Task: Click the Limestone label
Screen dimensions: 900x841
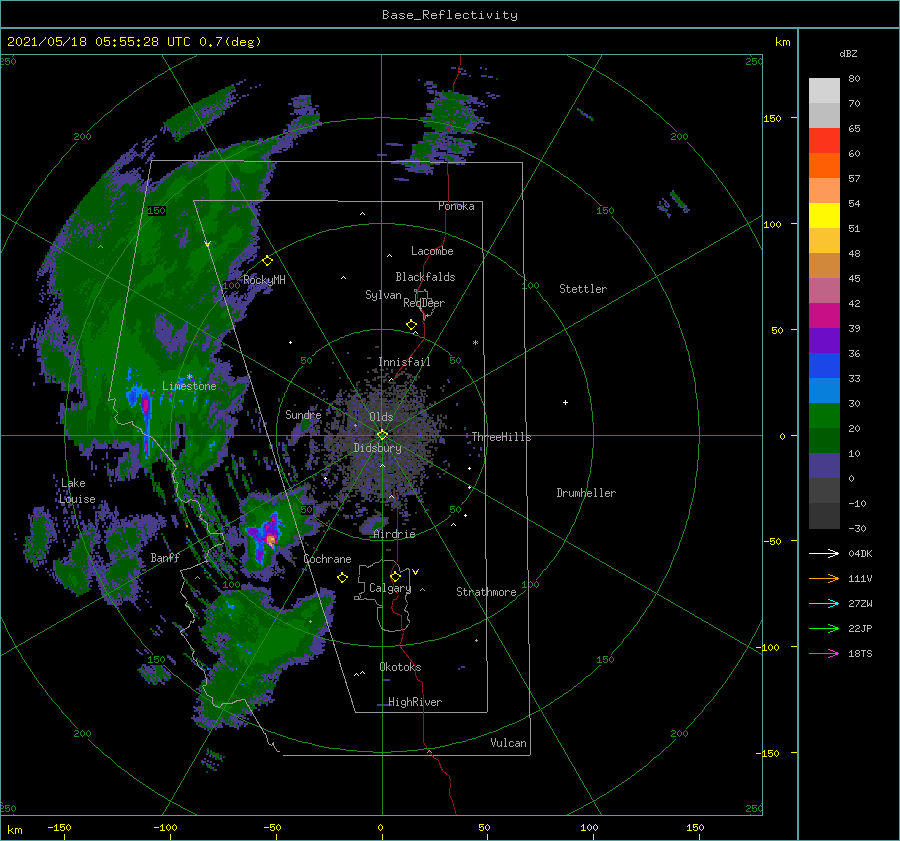Action: coord(189,386)
